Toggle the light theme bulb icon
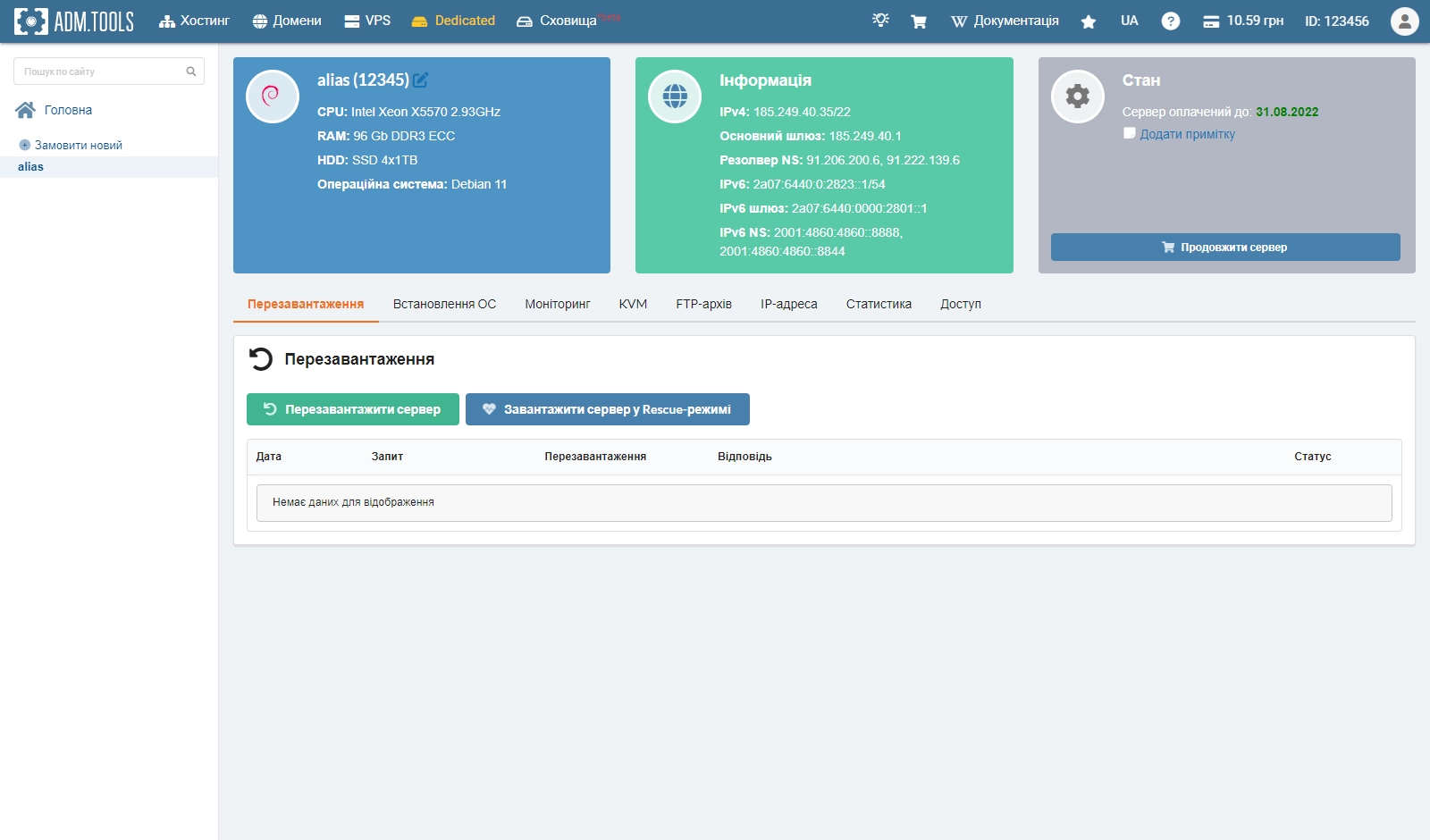The width and height of the screenshot is (1430, 840). [880, 21]
